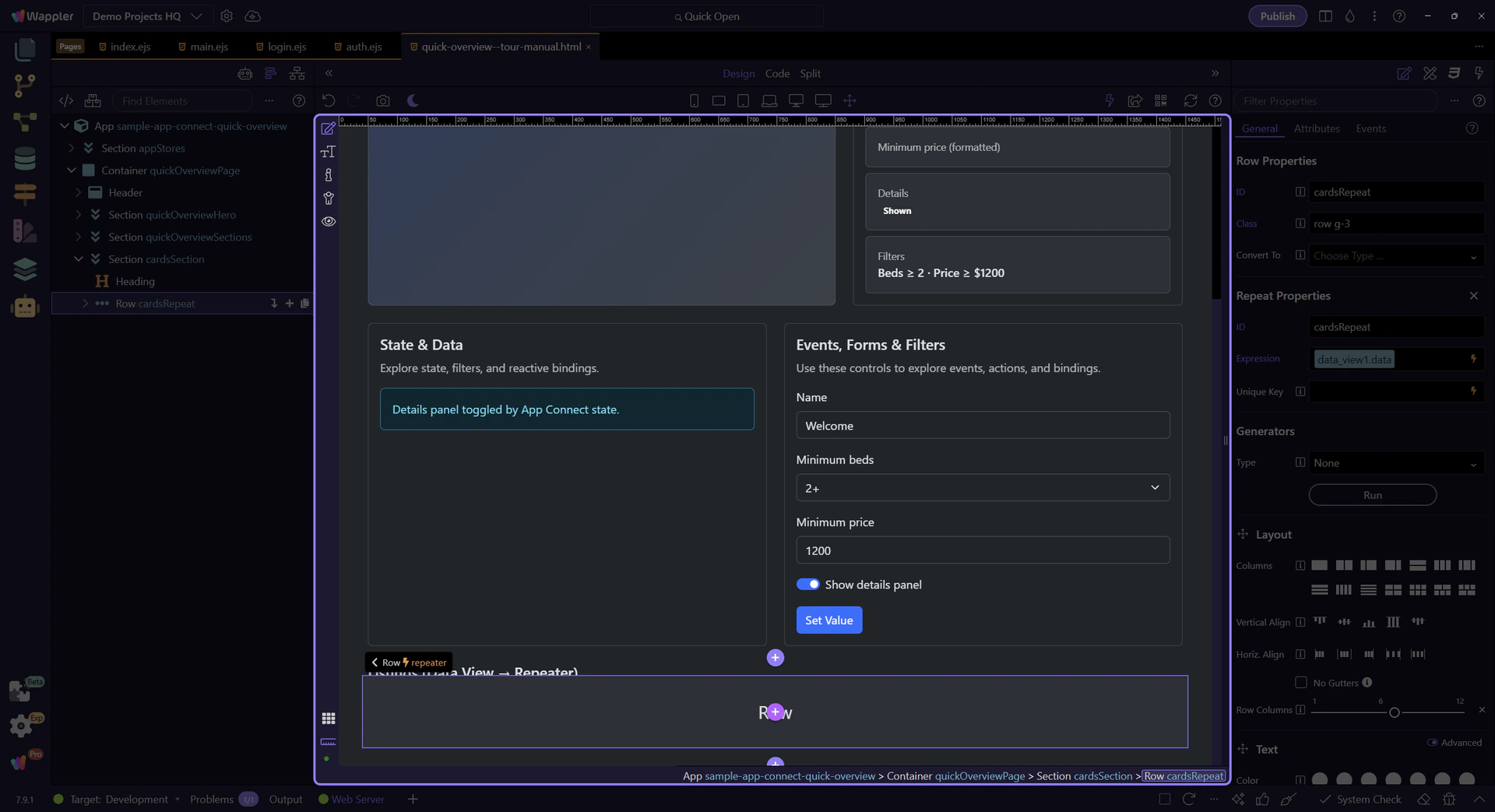This screenshot has height=812, width=1495.
Task: Adjust the Row Columns slider handle
Action: [1394, 712]
